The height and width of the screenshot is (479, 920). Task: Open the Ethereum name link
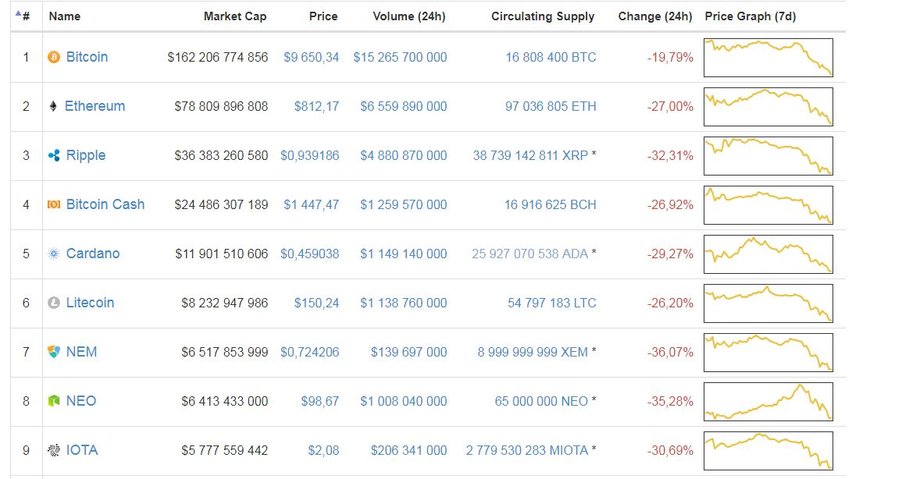[x=94, y=106]
